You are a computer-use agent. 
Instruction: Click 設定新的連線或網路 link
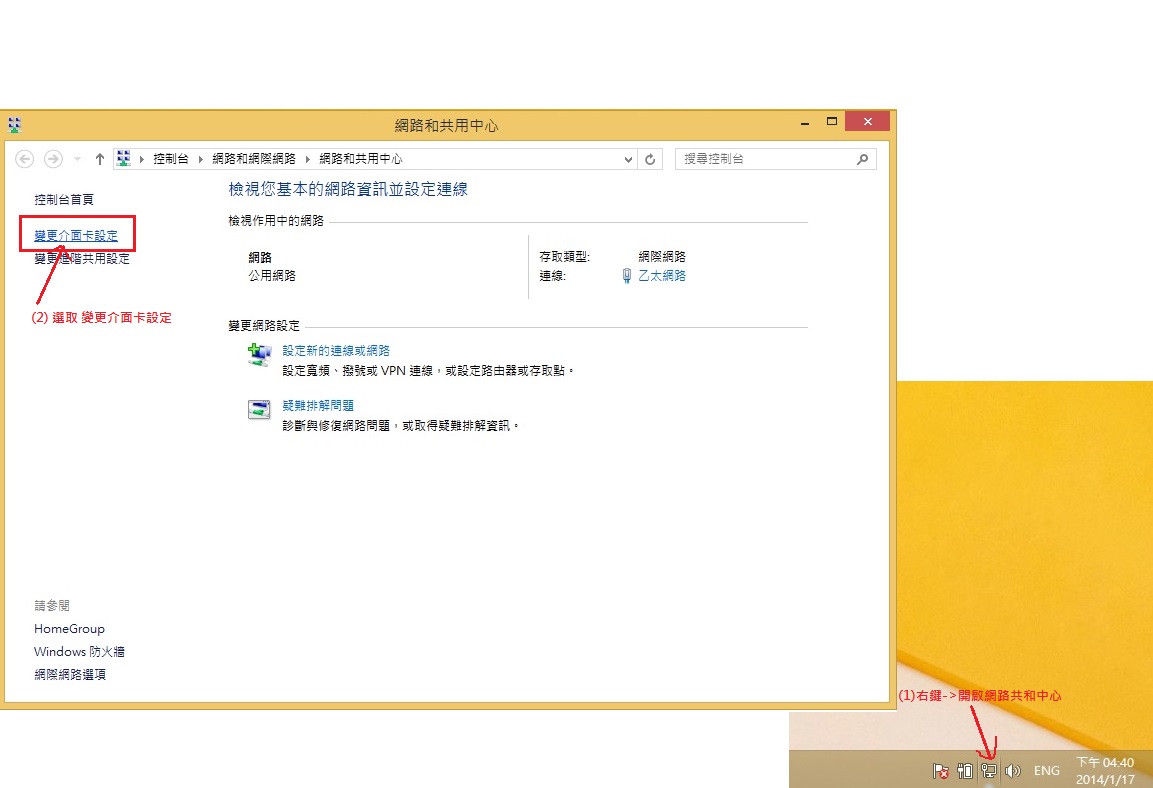336,351
